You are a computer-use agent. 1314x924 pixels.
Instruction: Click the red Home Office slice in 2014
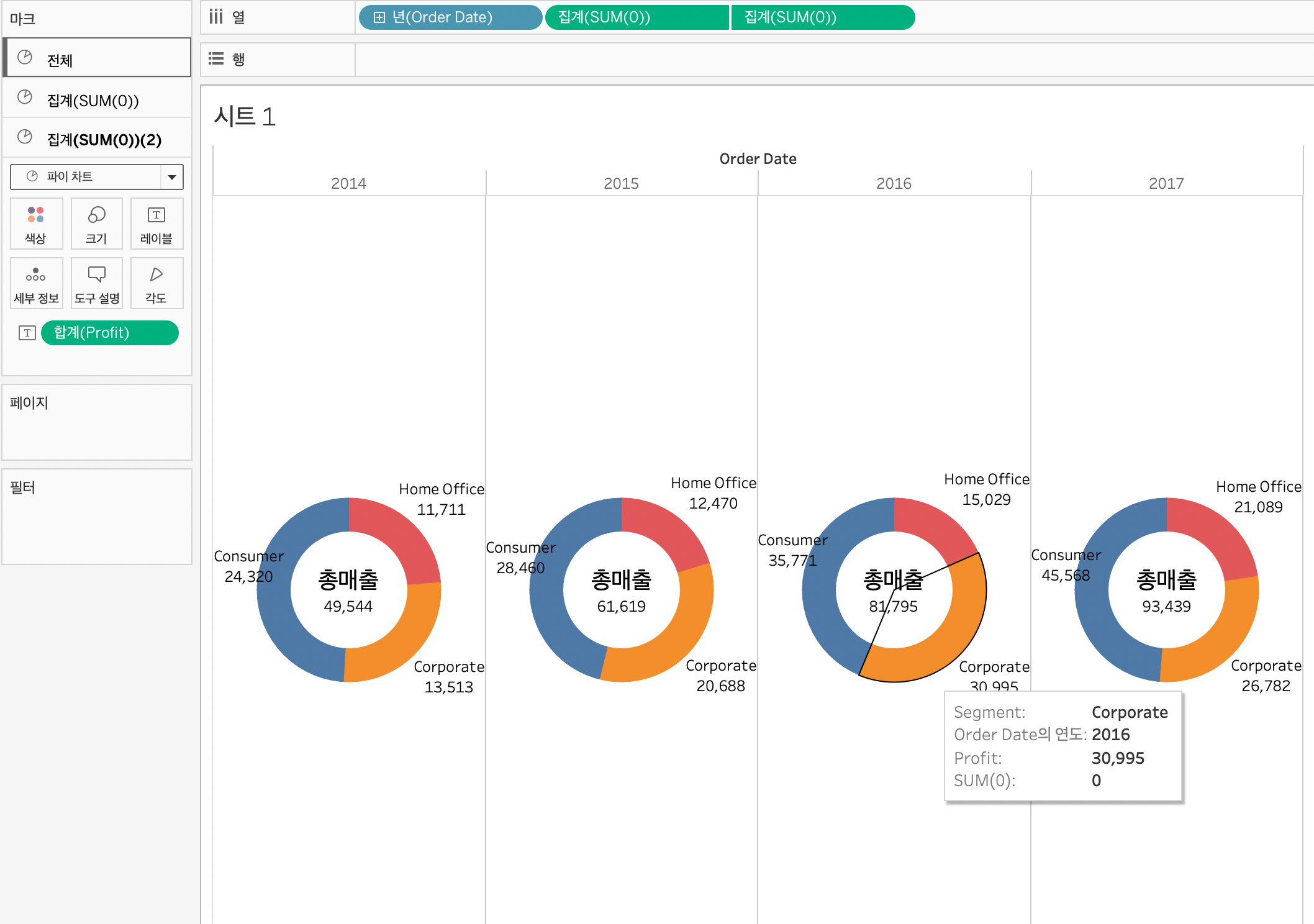(397, 537)
